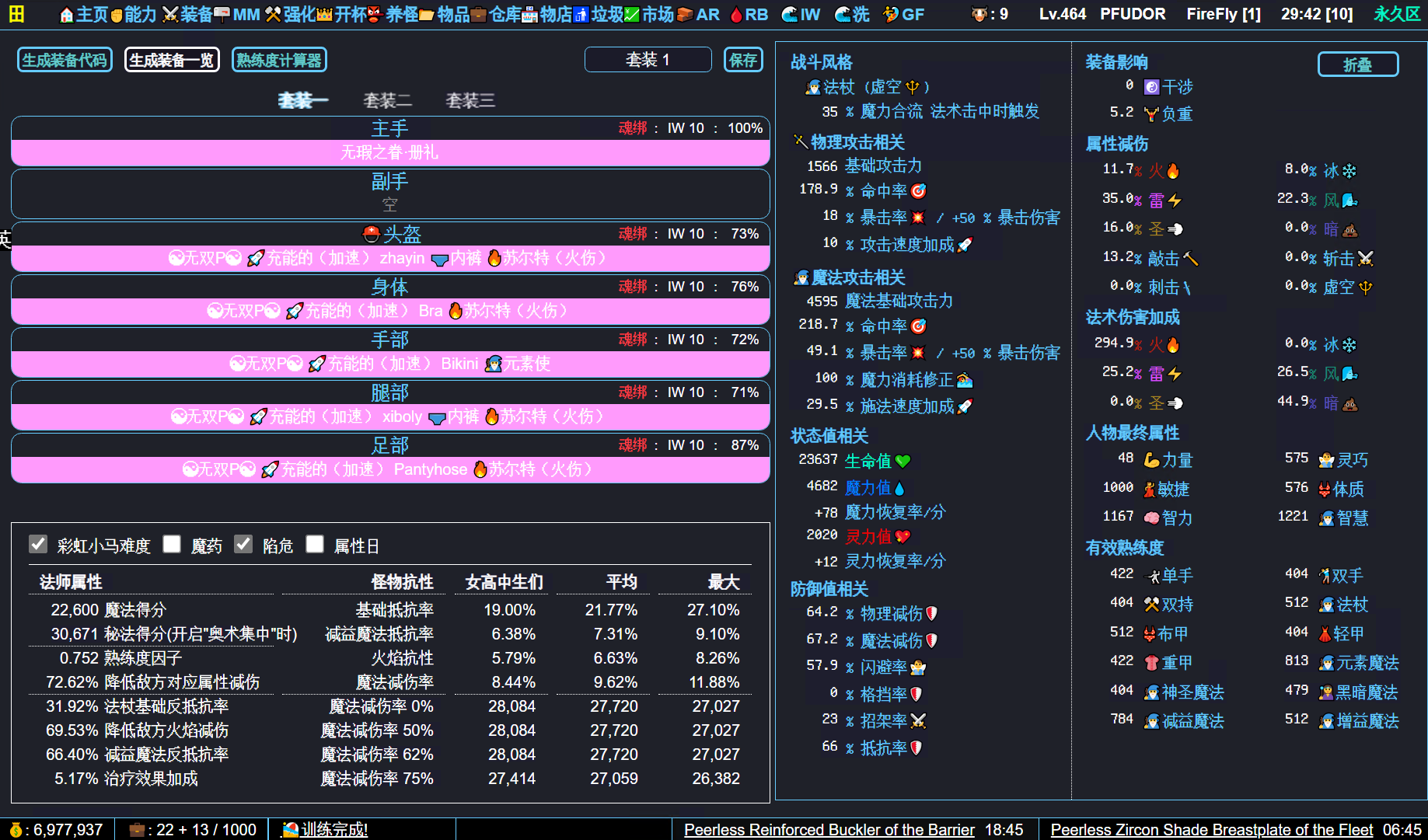Click 生成装备代码 button
The image size is (1428, 840).
[65, 60]
